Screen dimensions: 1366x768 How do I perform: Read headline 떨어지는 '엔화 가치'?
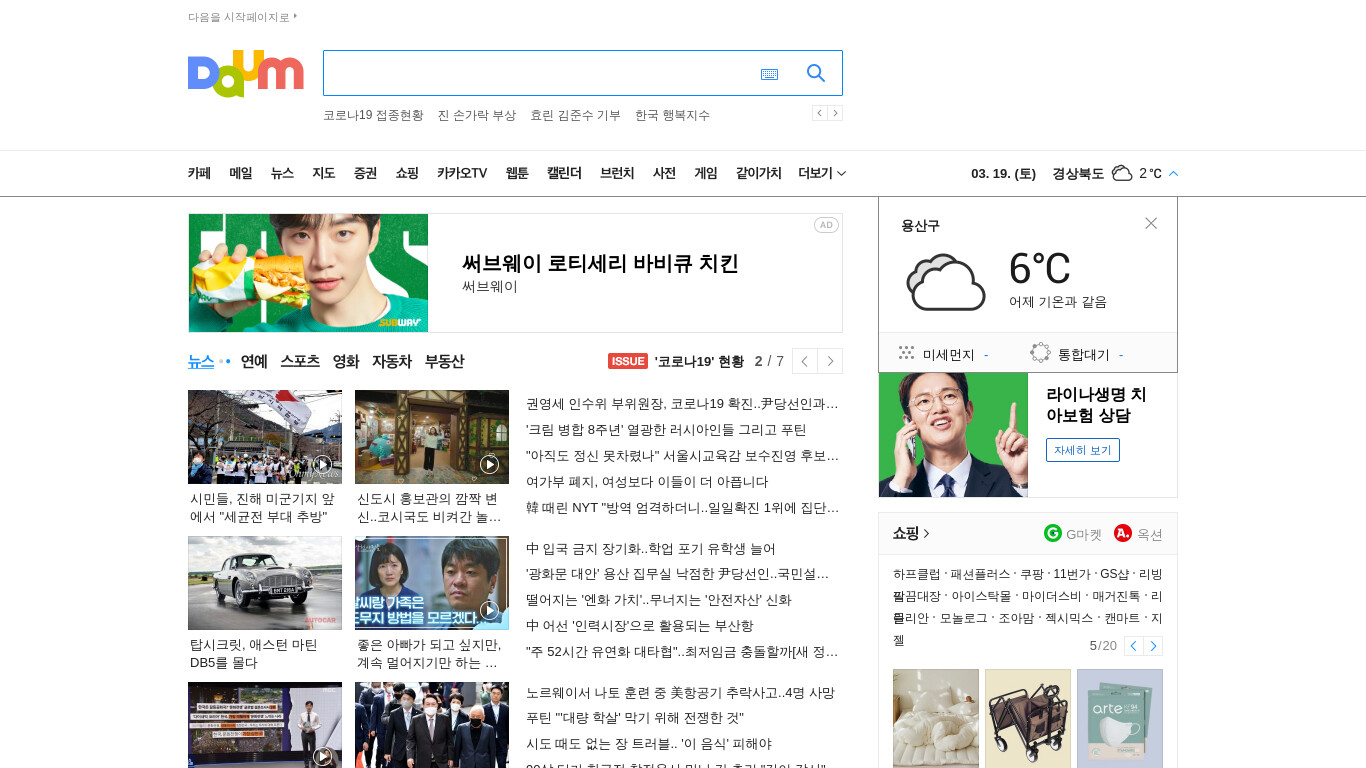659,600
